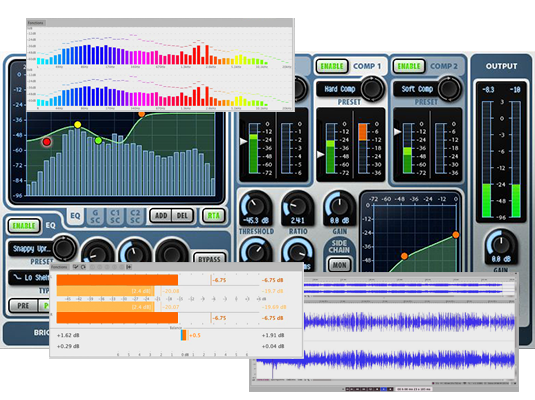Click the ADD band button
The image size is (535, 400).
tap(161, 216)
